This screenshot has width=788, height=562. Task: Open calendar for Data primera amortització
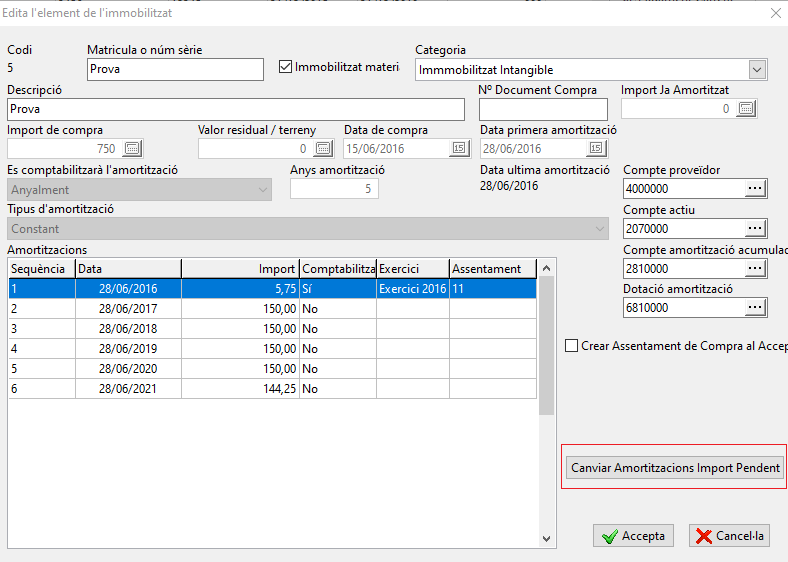[x=596, y=148]
